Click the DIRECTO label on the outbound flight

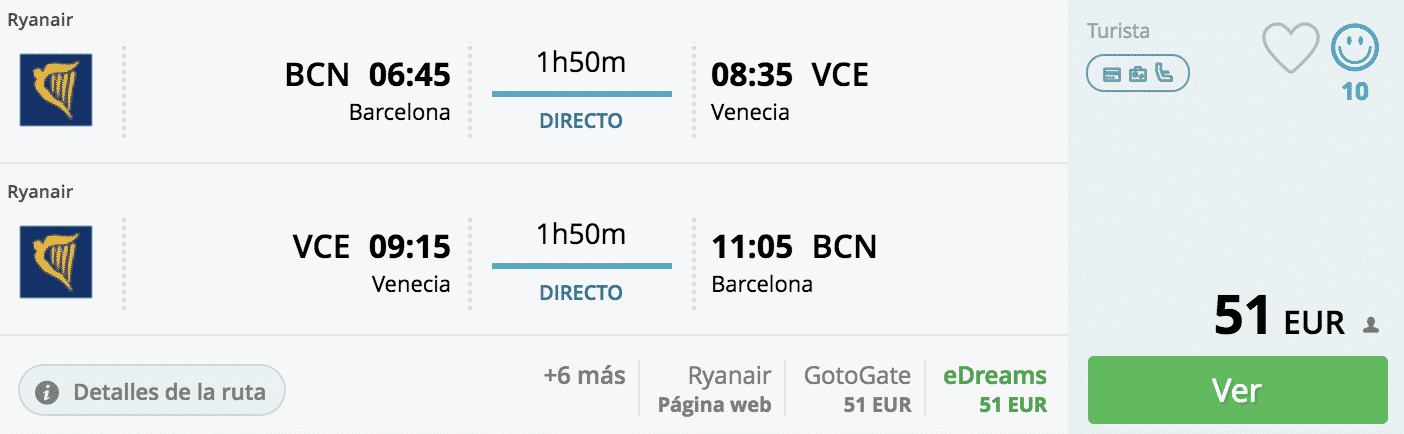[x=581, y=121]
